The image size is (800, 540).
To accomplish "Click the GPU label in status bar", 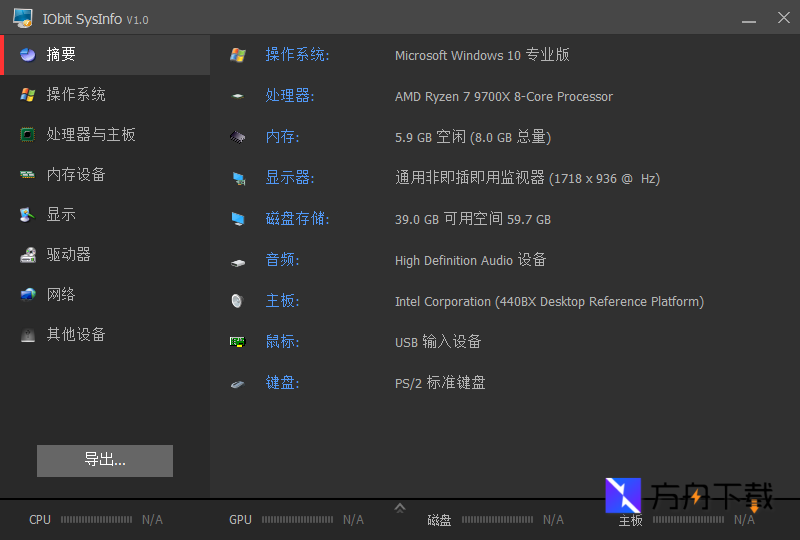I will [x=240, y=520].
